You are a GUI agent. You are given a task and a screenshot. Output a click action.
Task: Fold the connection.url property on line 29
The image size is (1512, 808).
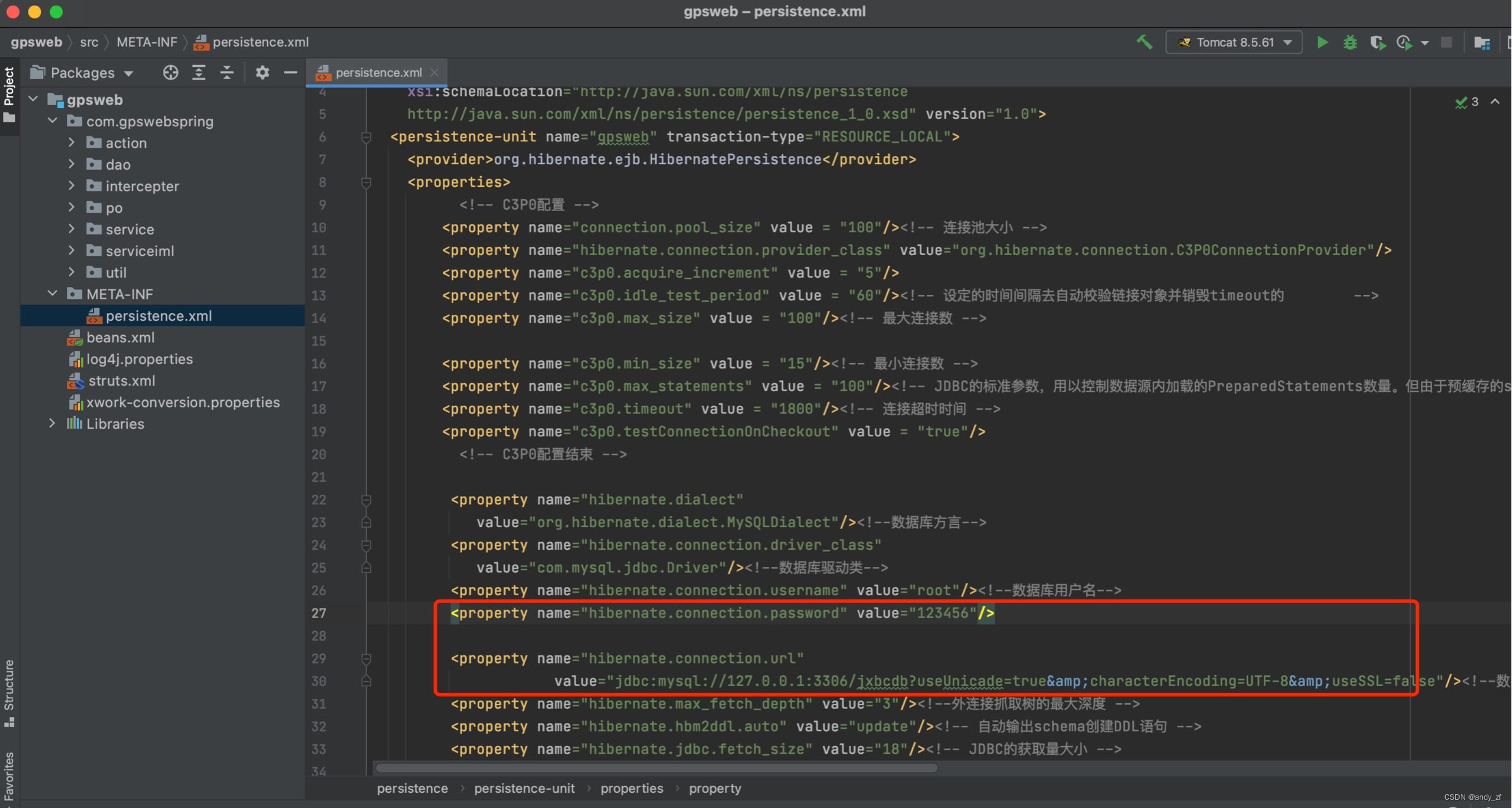tap(366, 658)
